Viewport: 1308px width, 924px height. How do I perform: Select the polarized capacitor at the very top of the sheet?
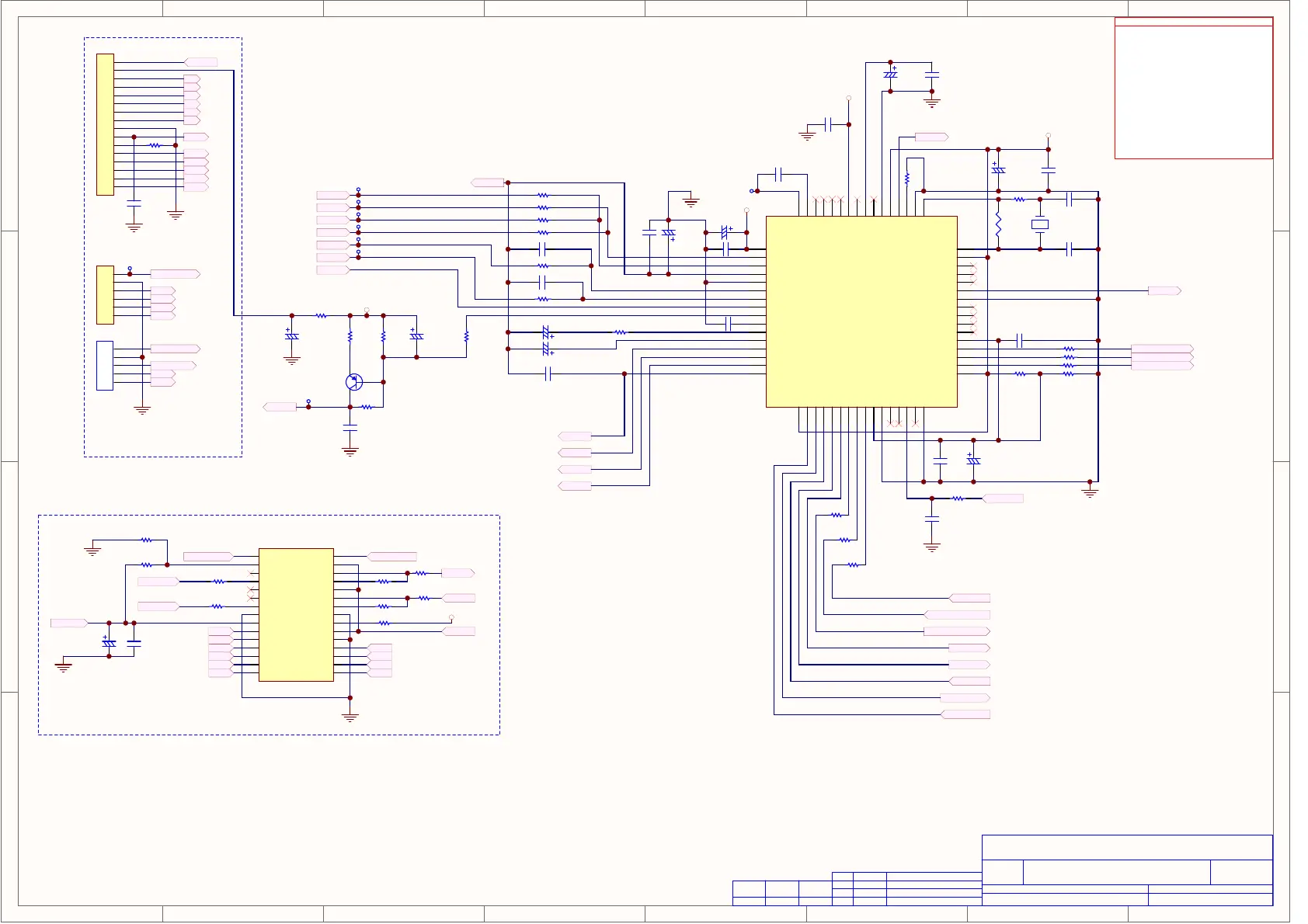(890, 75)
